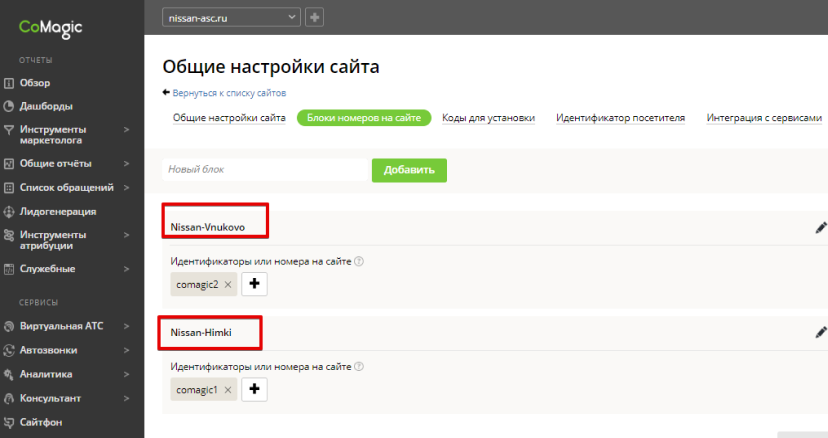828x438 pixels.
Task: Click the Обзор sidebar icon
Action: click(8, 83)
